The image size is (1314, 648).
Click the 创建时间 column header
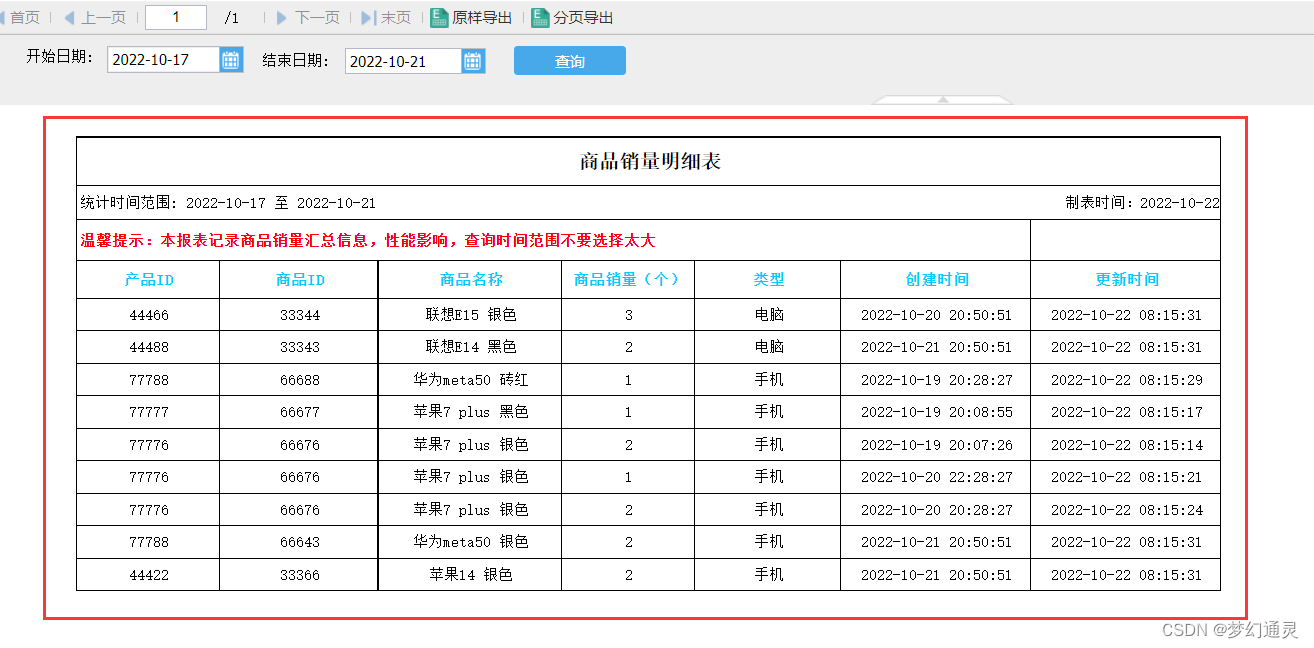coord(937,280)
